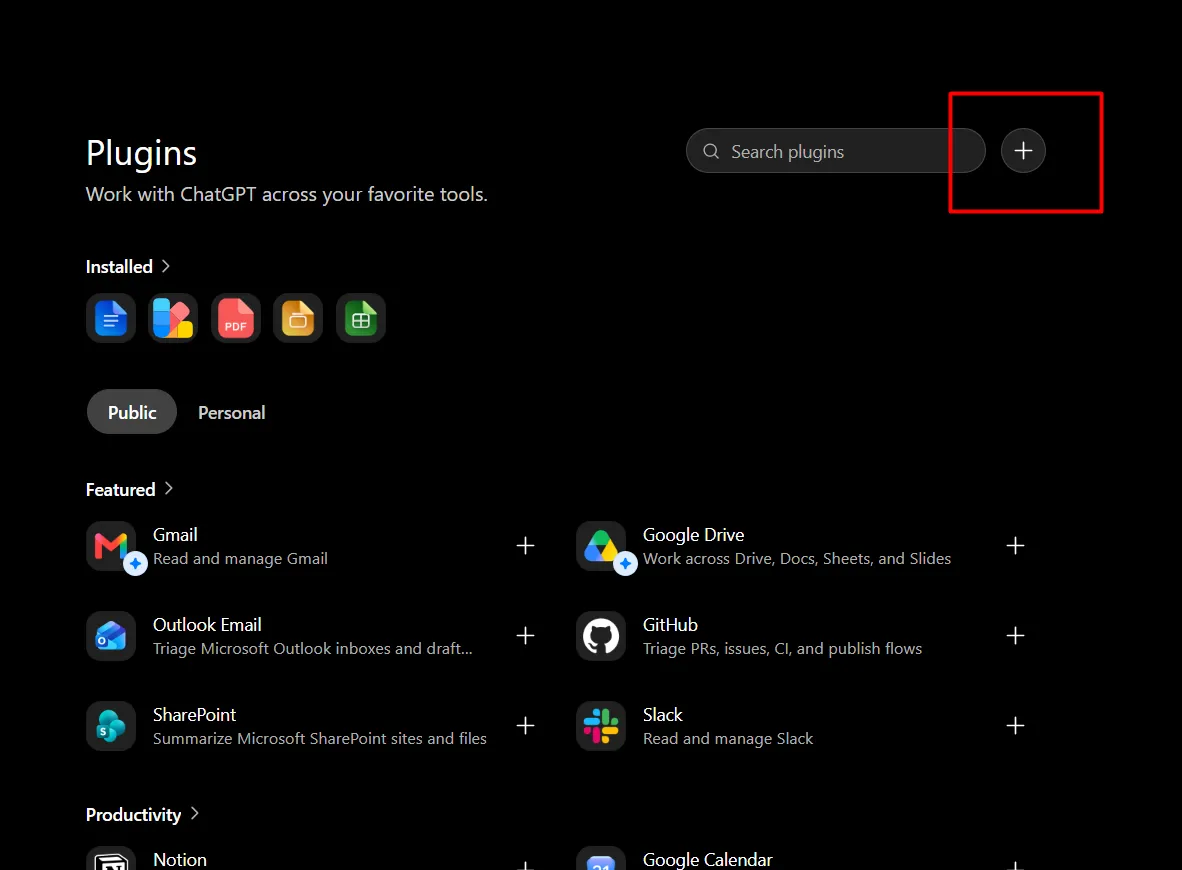Click 'Read and manage Slack' description

click(x=728, y=739)
